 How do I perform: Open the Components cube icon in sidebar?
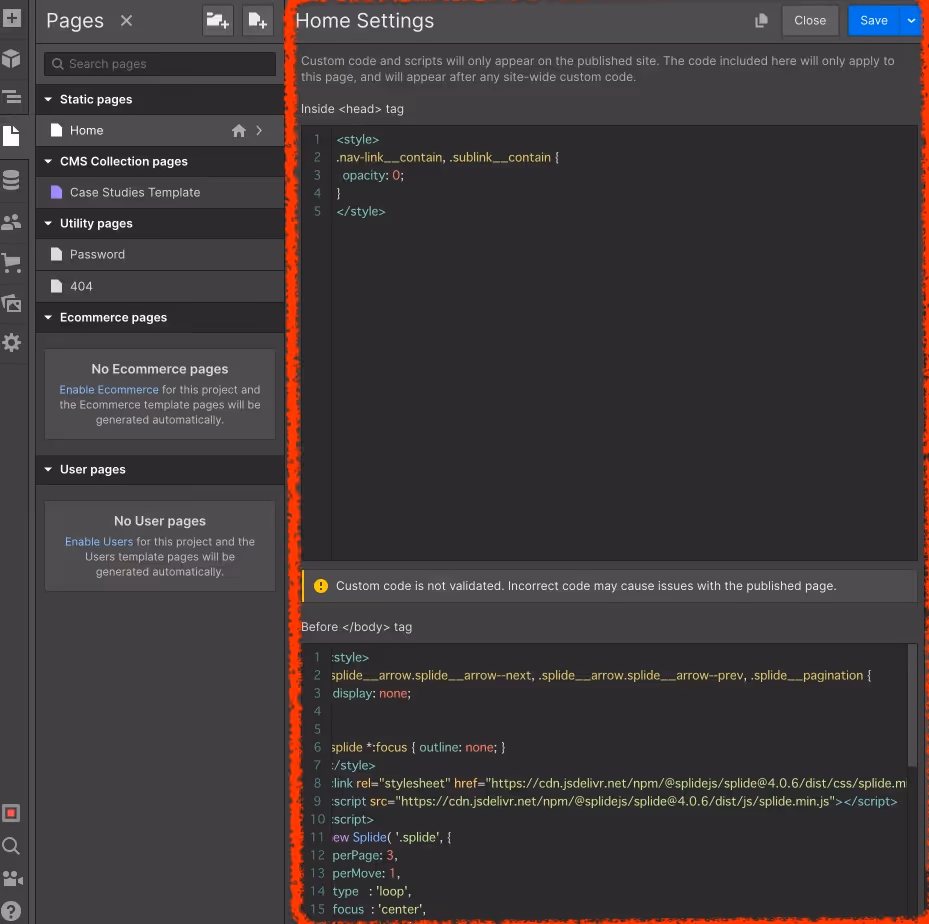pos(11,58)
